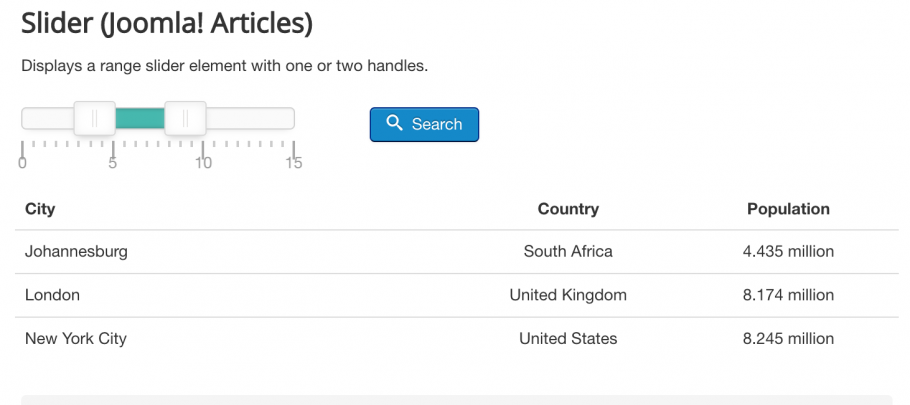The height and width of the screenshot is (405, 910).
Task: Click the Population column header
Action: point(788,209)
